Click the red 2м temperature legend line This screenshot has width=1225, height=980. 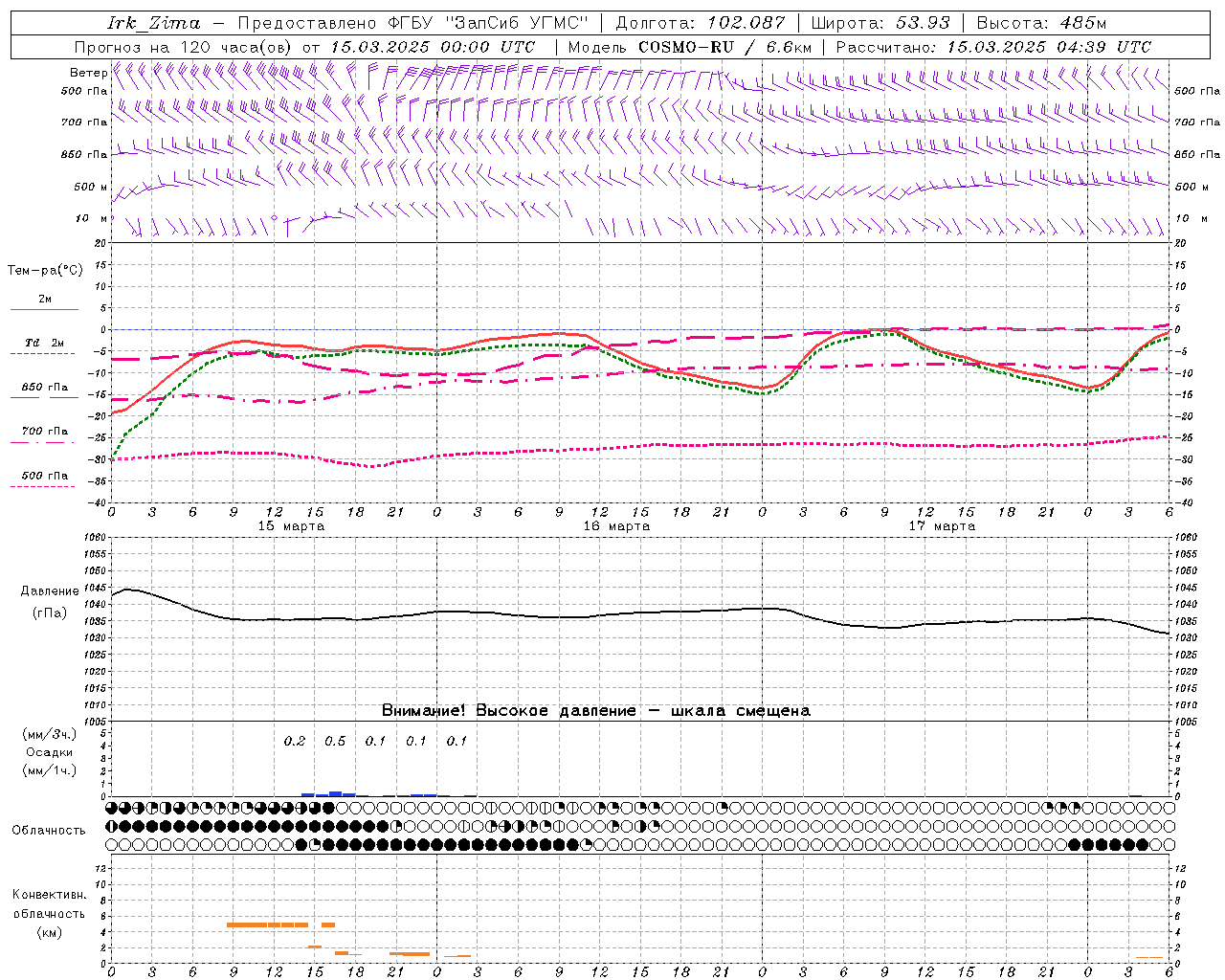tap(44, 309)
